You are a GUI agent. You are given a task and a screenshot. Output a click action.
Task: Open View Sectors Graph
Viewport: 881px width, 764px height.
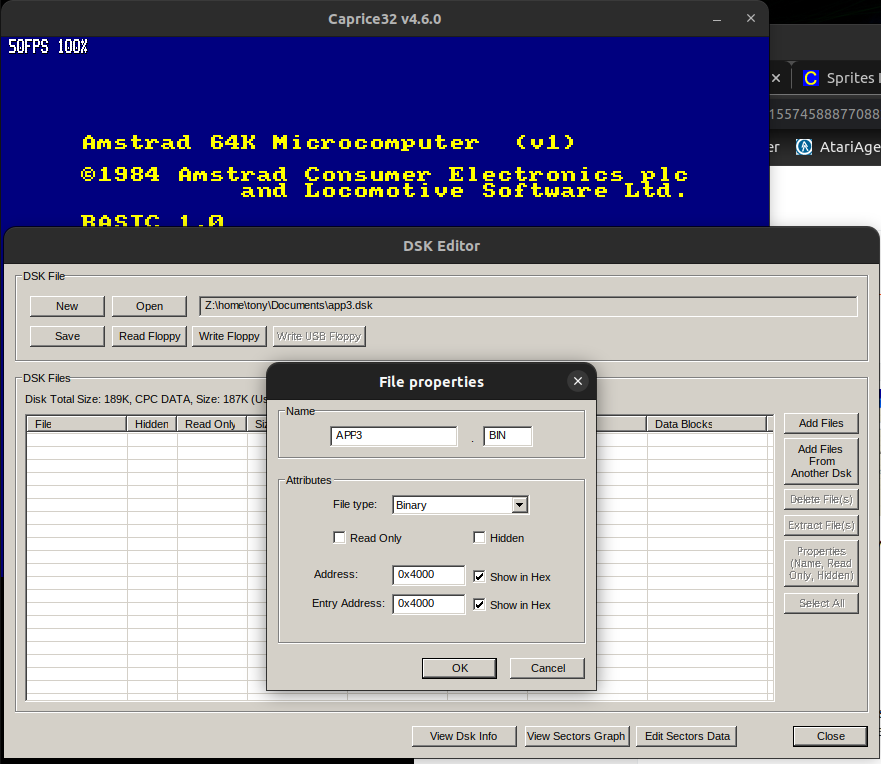click(576, 736)
